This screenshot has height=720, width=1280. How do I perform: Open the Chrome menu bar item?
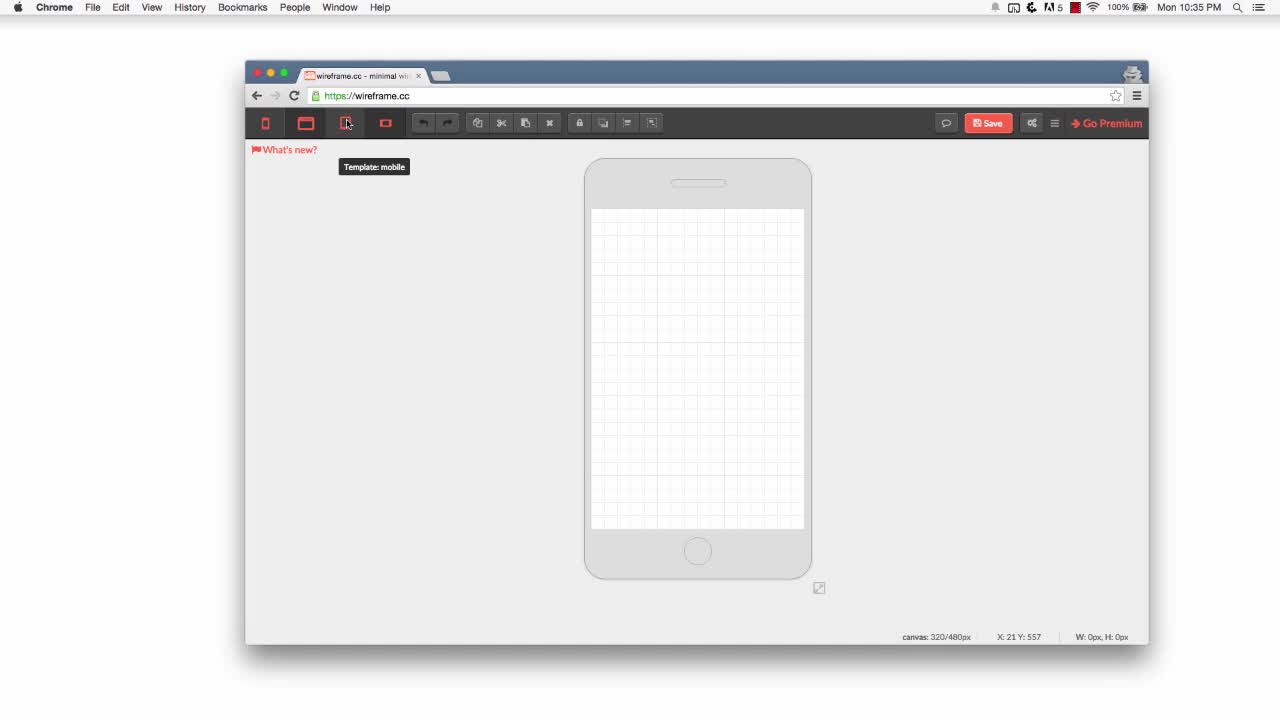tap(54, 7)
